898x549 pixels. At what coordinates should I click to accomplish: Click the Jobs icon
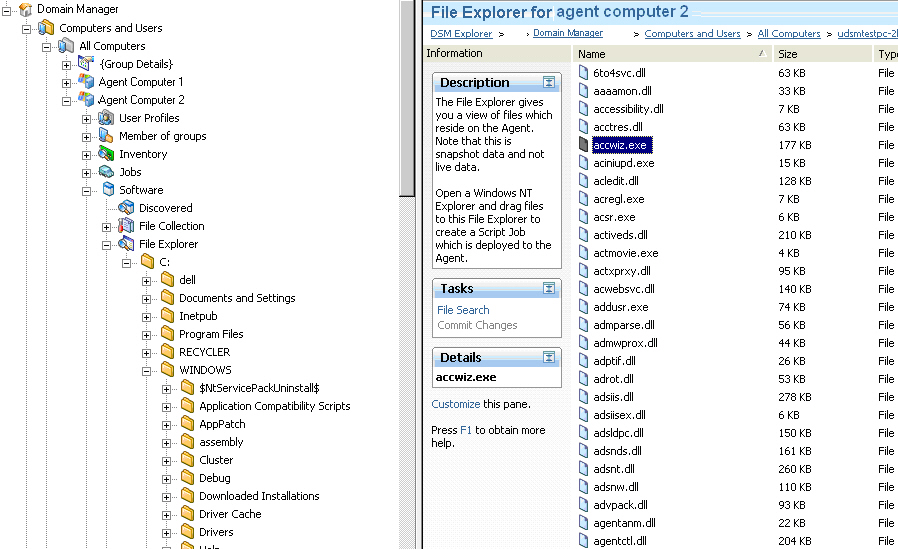pyautogui.click(x=106, y=171)
